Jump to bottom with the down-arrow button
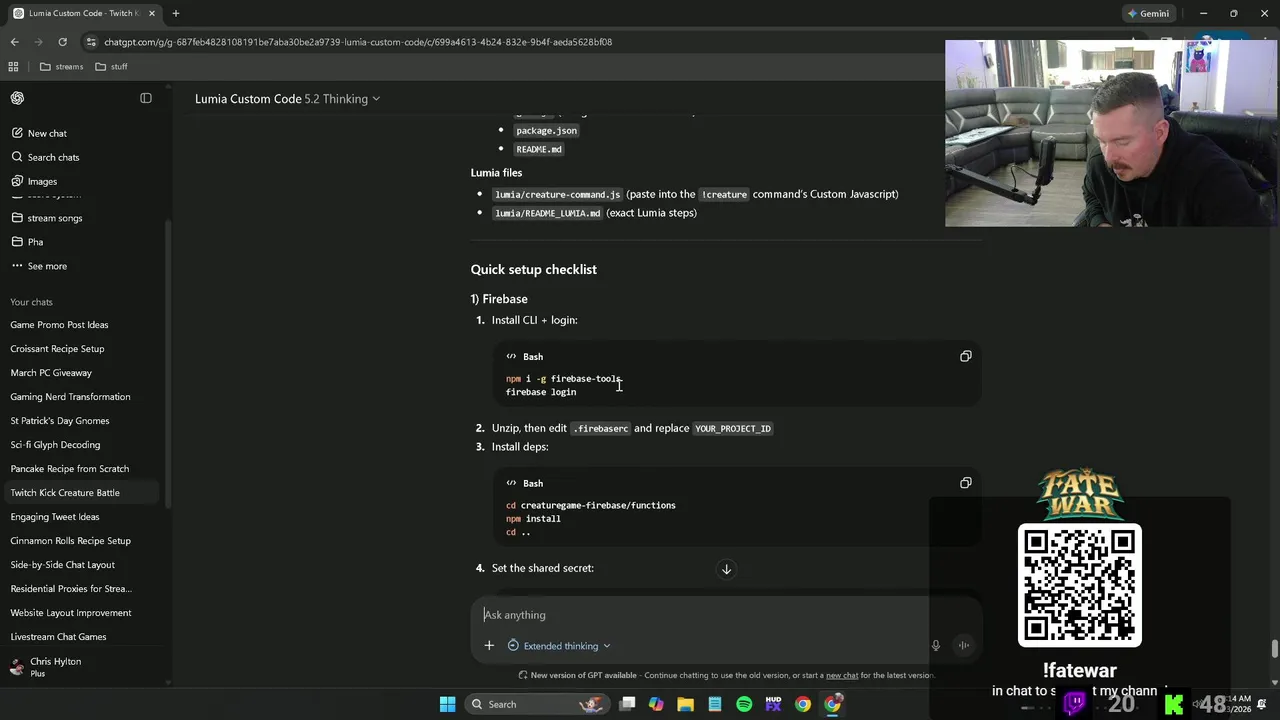The width and height of the screenshot is (1280, 720). (726, 569)
